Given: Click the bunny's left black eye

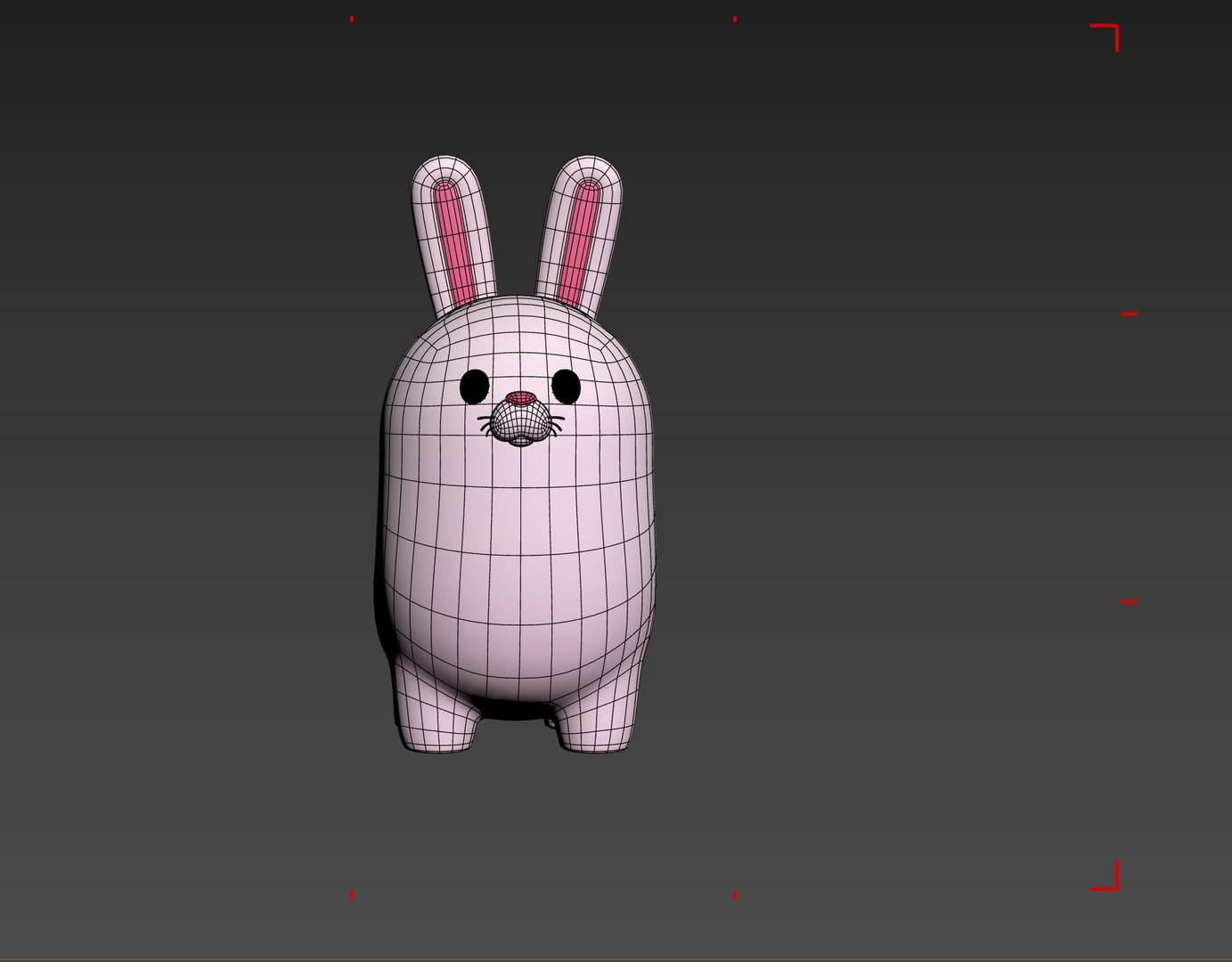Looking at the screenshot, I should click(x=475, y=386).
